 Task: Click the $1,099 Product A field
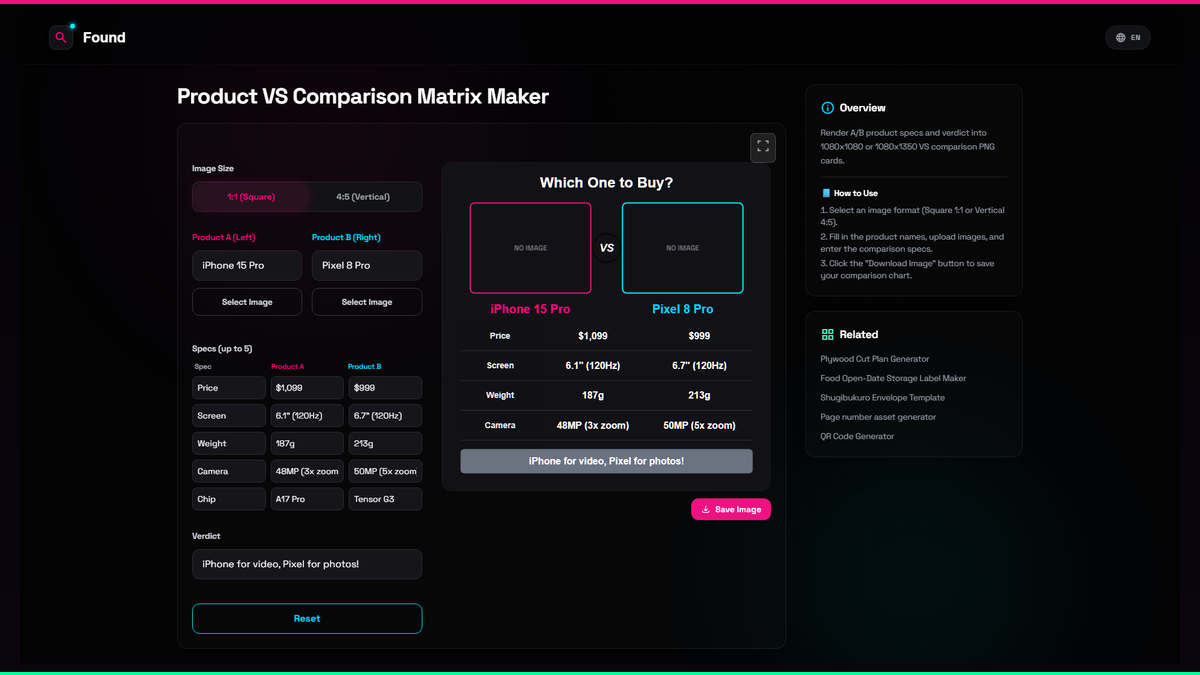point(307,388)
